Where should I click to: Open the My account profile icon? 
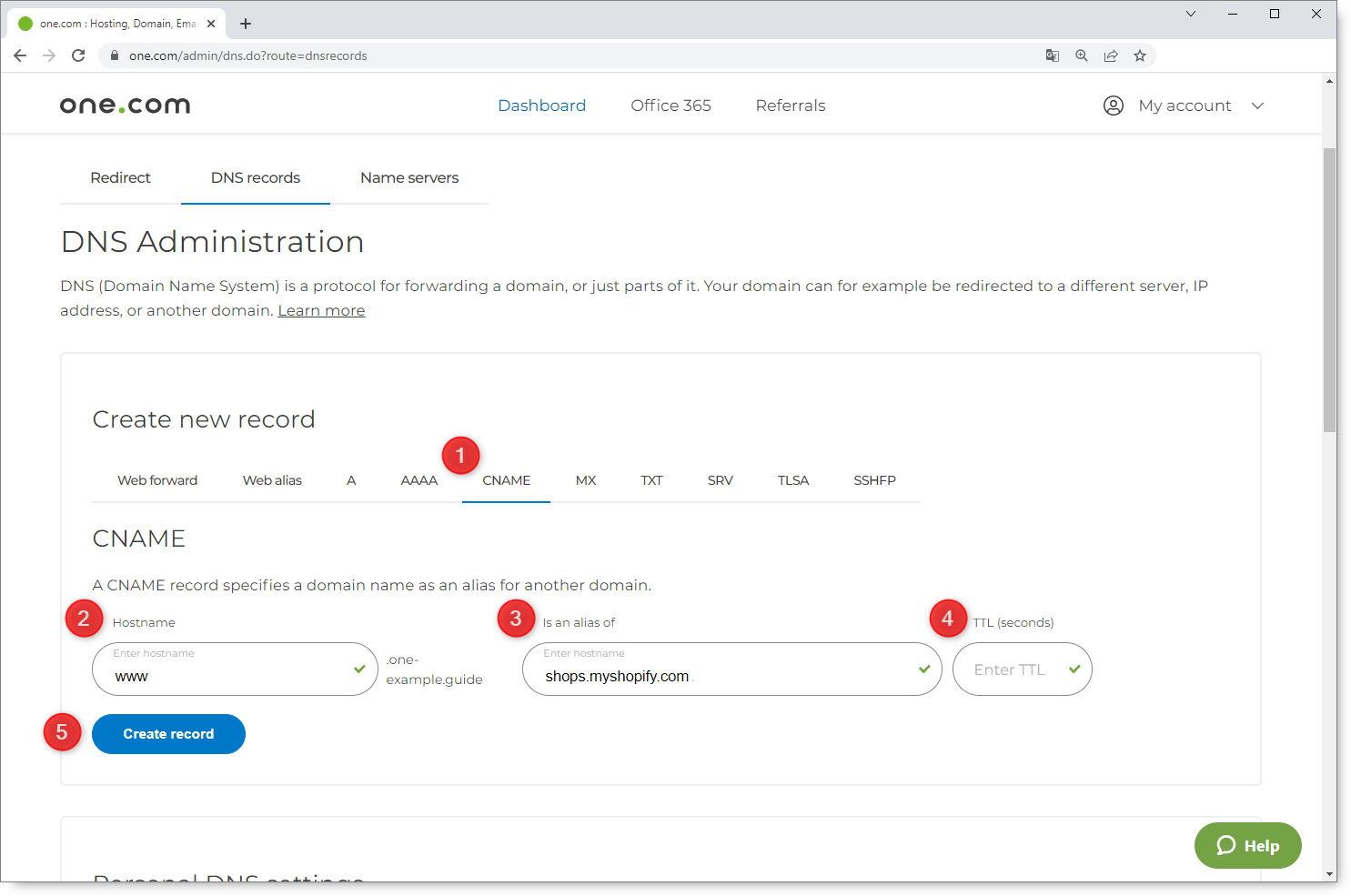point(1113,106)
